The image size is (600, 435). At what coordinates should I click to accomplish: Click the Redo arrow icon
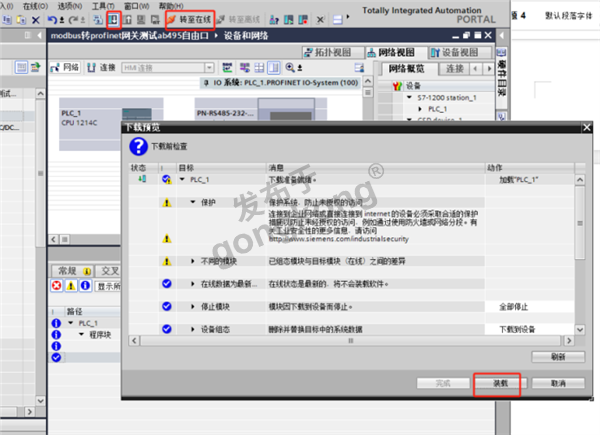click(x=73, y=20)
